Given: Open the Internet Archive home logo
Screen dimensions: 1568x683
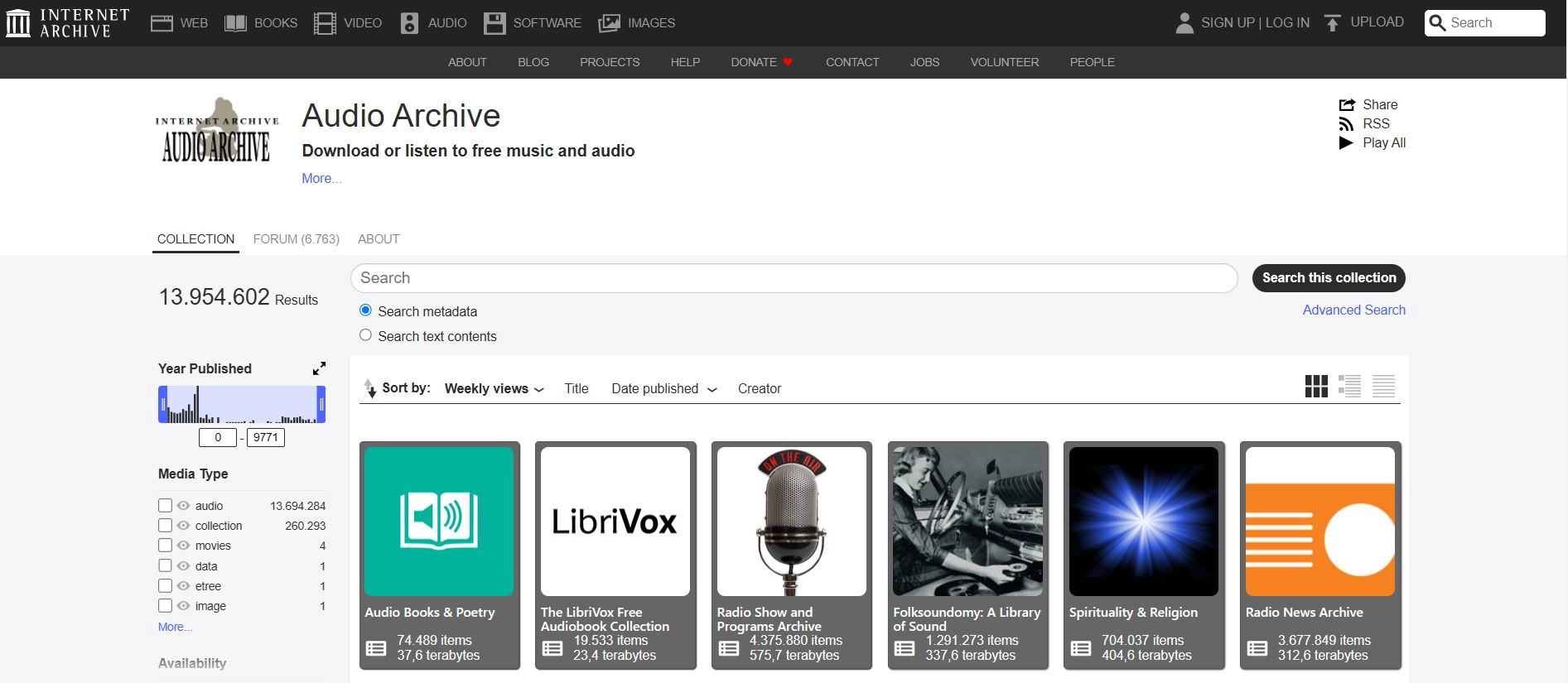Looking at the screenshot, I should pos(68,23).
